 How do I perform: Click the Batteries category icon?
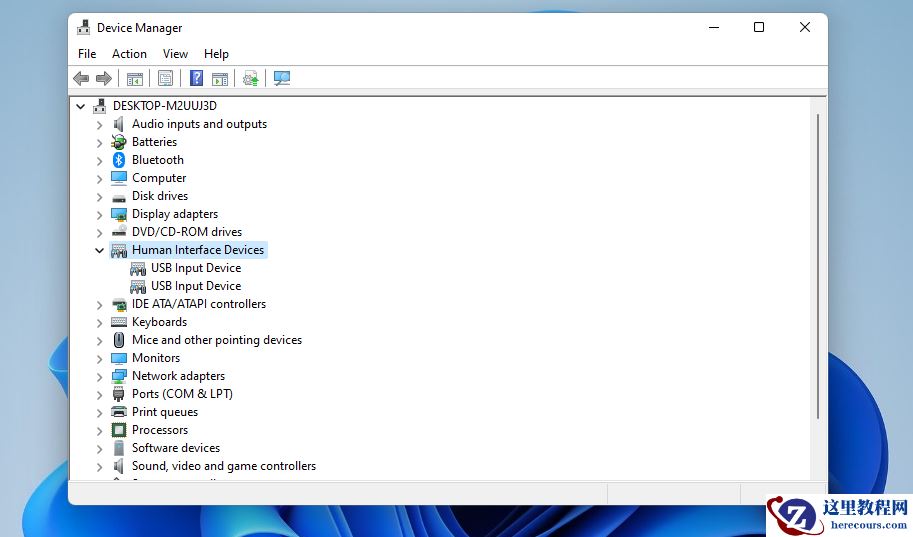(119, 142)
